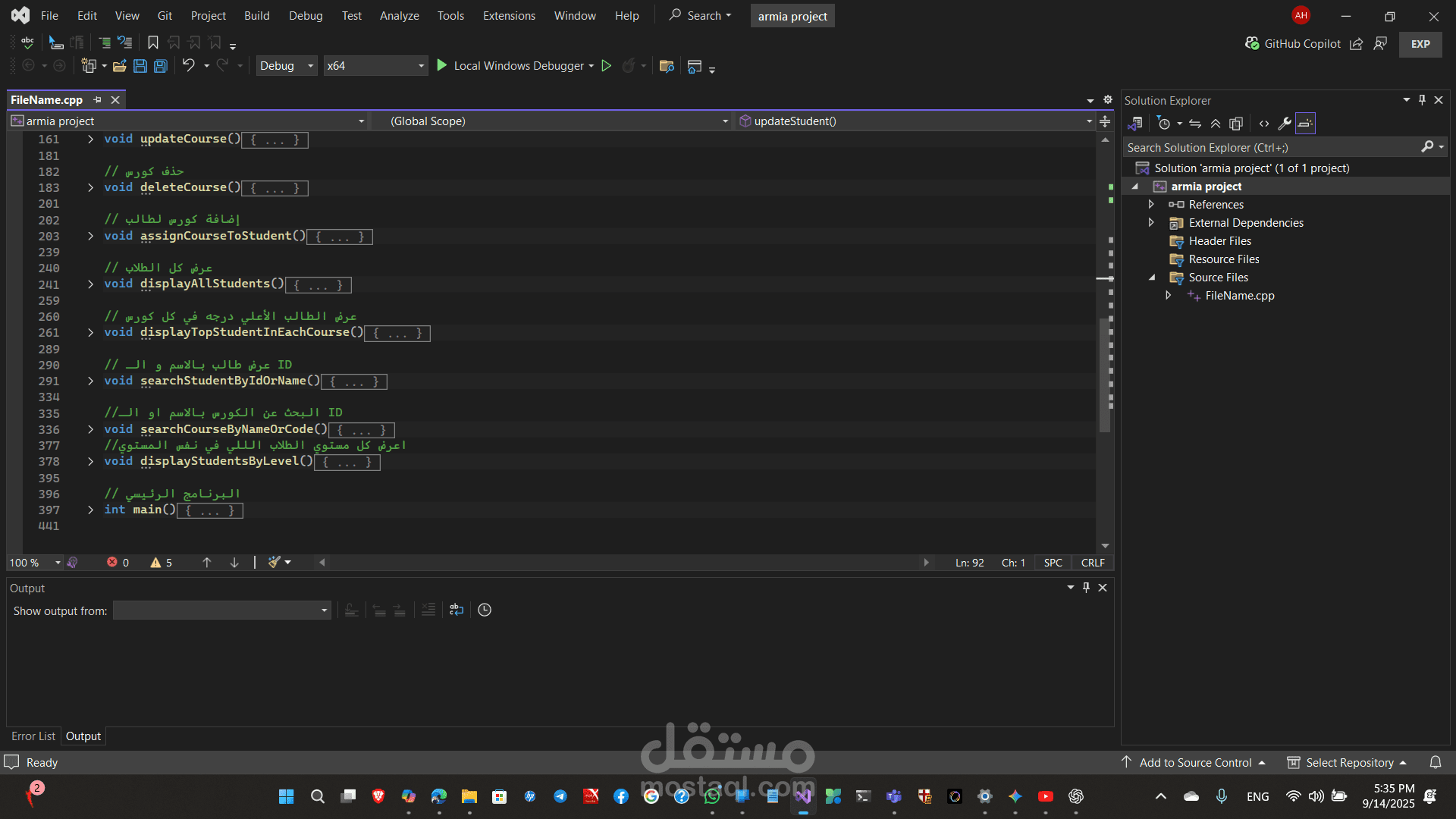Screen dimensions: 1456x819
Task: Start Without Debugging using outlined play icon
Action: pyautogui.click(x=606, y=66)
